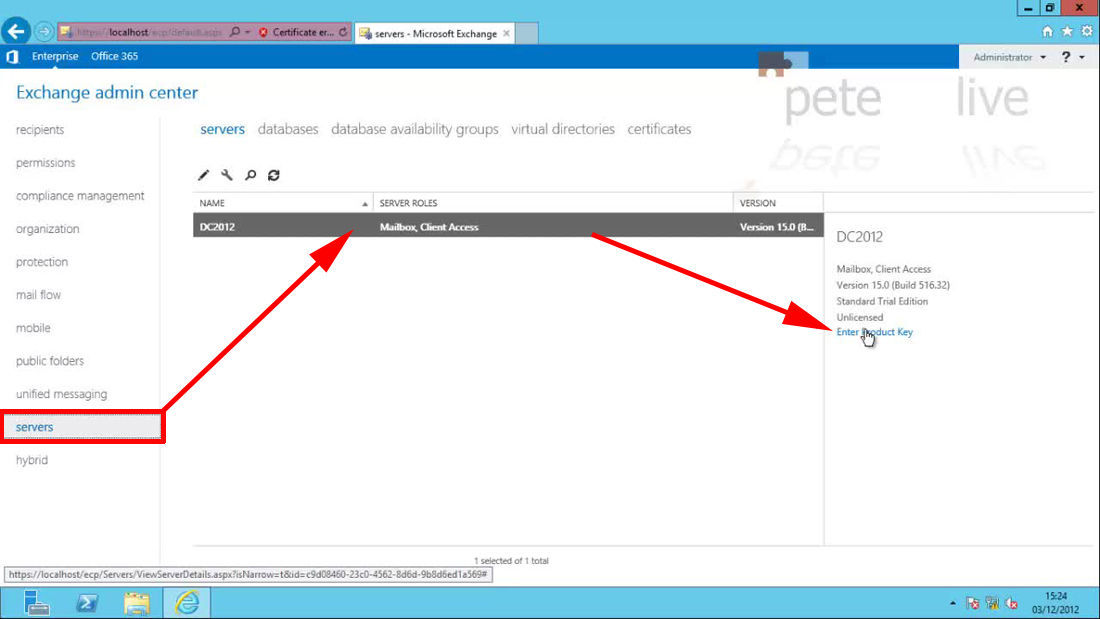1100x619 pixels.
Task: Click the network tray icon
Action: [x=992, y=603]
